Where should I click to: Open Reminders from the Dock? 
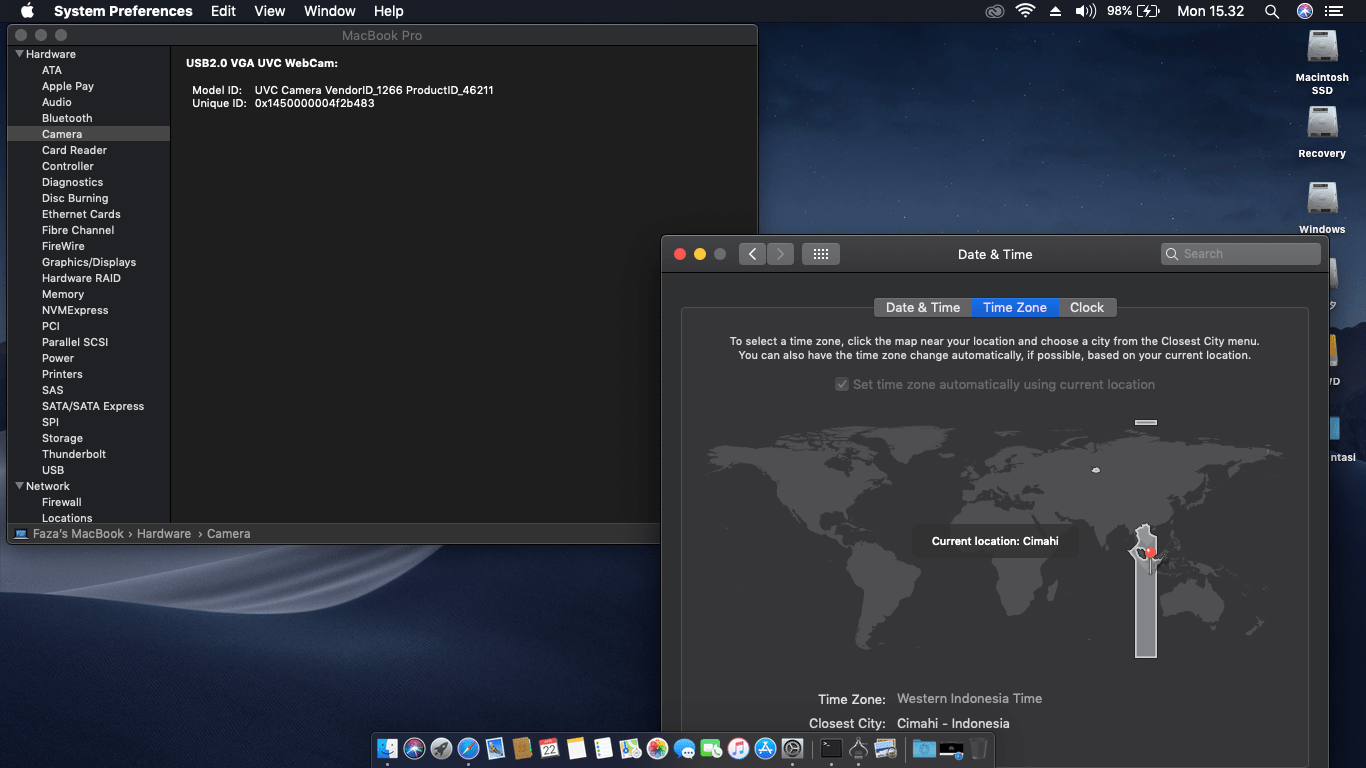click(x=603, y=748)
